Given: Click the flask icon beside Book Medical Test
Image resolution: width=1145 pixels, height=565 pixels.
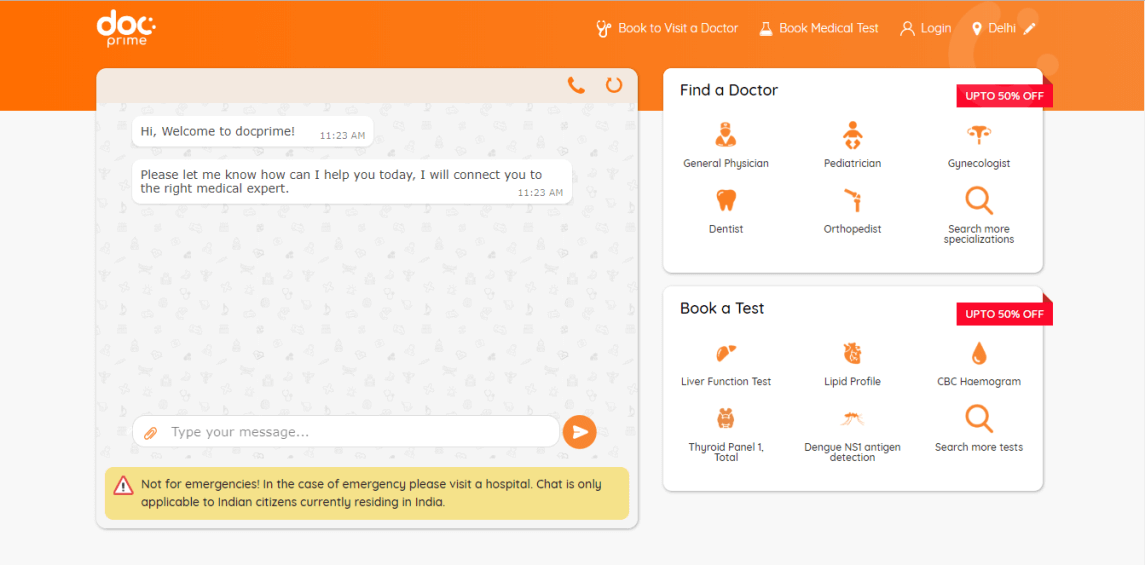Looking at the screenshot, I should tap(765, 28).
